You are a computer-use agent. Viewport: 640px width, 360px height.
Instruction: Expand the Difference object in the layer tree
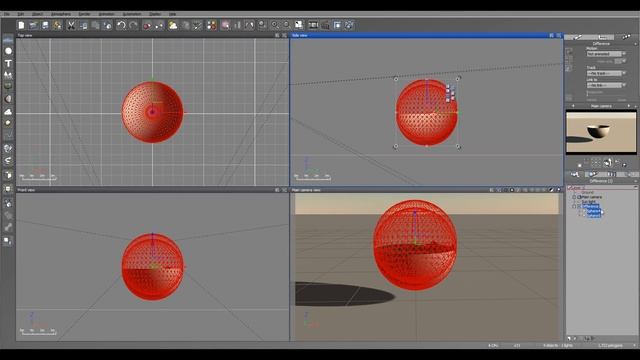[x=574, y=207]
